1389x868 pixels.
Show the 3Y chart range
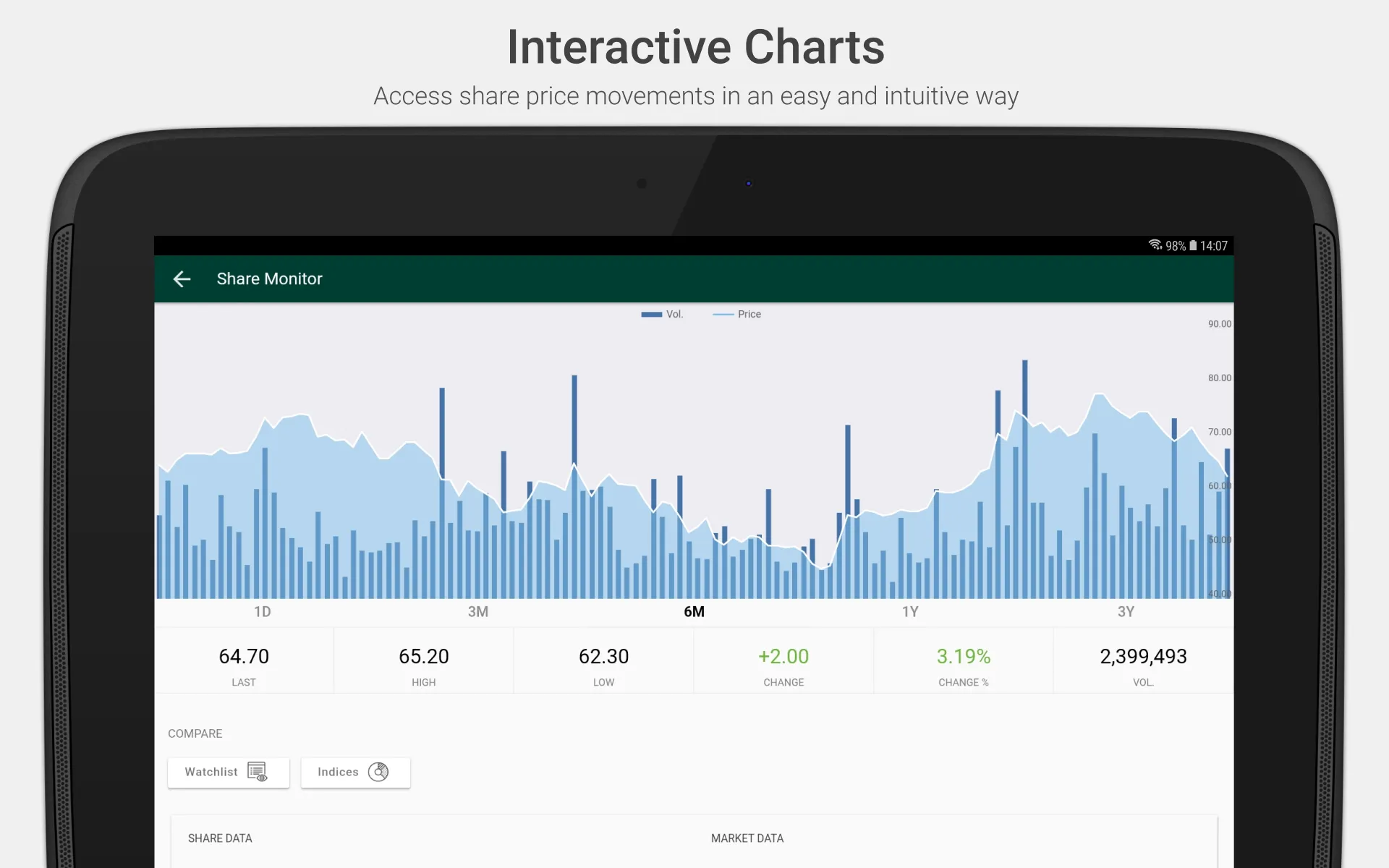[1126, 612]
